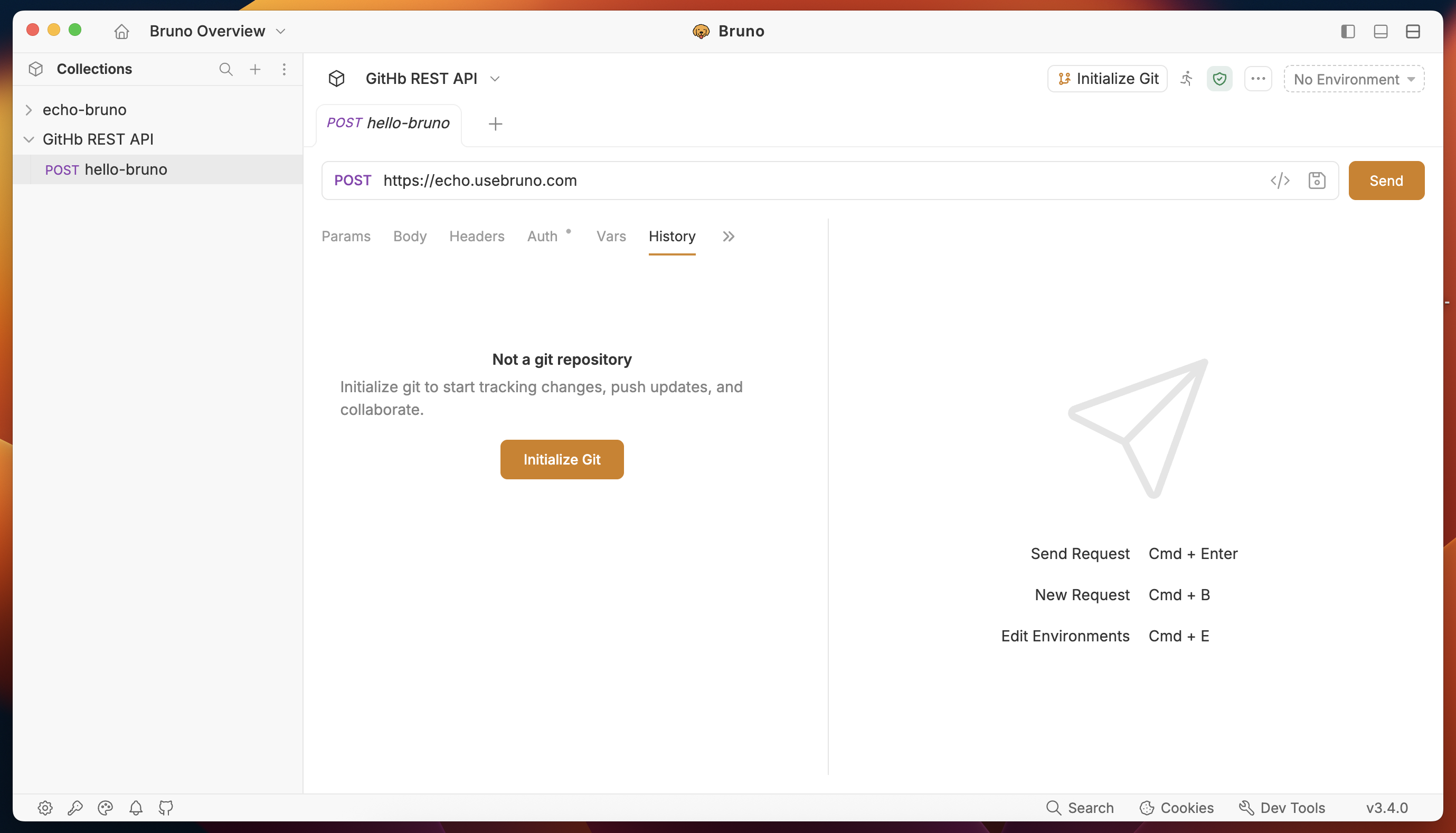Save the request with the disk icon
The width and height of the screenshot is (1456, 833).
(x=1317, y=181)
